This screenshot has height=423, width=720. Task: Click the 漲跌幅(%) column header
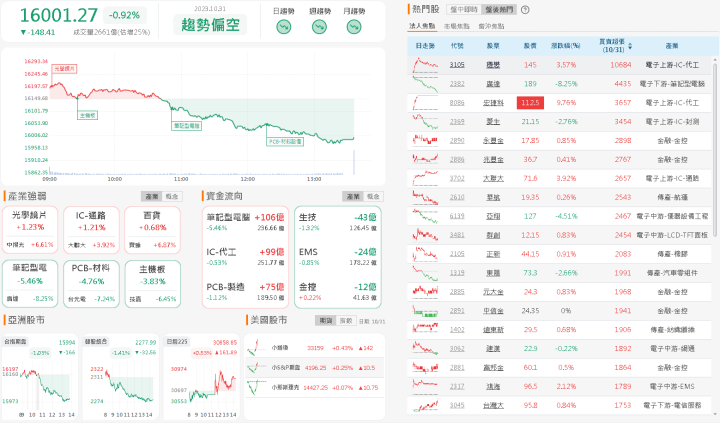(566, 46)
